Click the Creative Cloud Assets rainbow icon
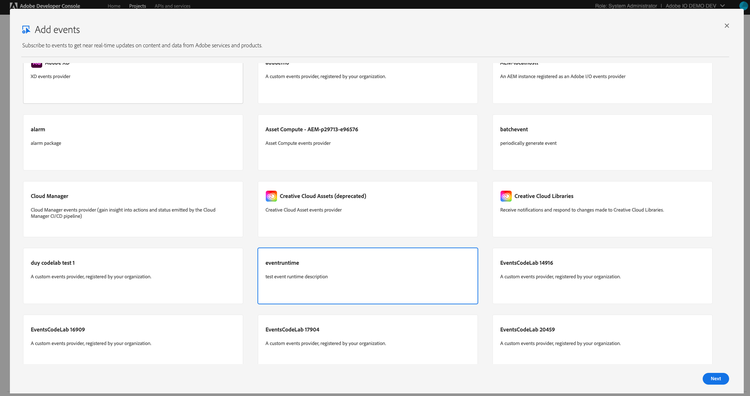Viewport: 750px width, 396px height. point(271,196)
